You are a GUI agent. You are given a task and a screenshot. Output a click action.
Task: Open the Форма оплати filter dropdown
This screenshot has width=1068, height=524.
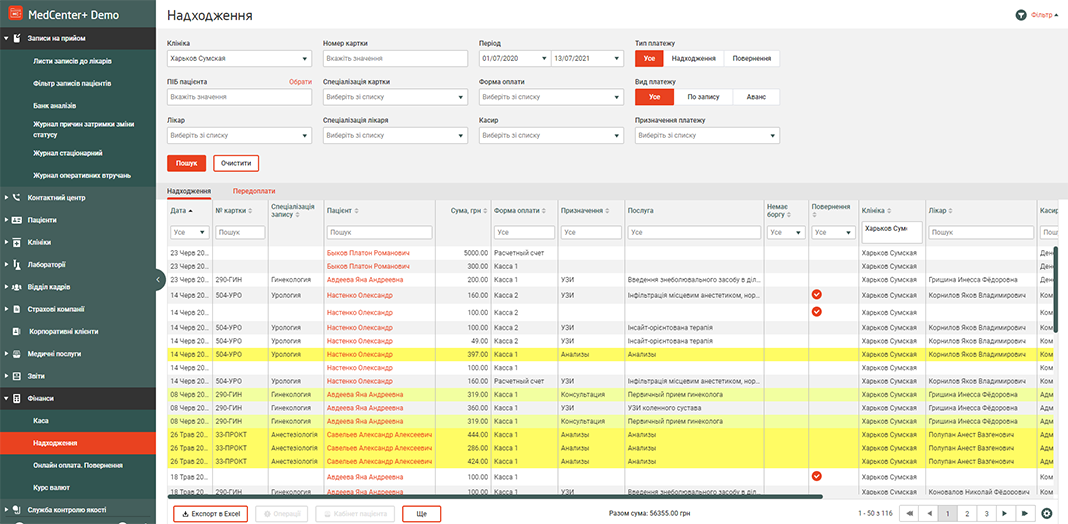click(x=551, y=97)
